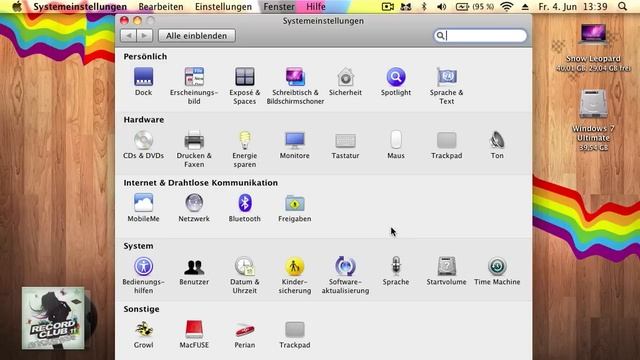
Task: Open the Apple menu
Action: [x=17, y=7]
